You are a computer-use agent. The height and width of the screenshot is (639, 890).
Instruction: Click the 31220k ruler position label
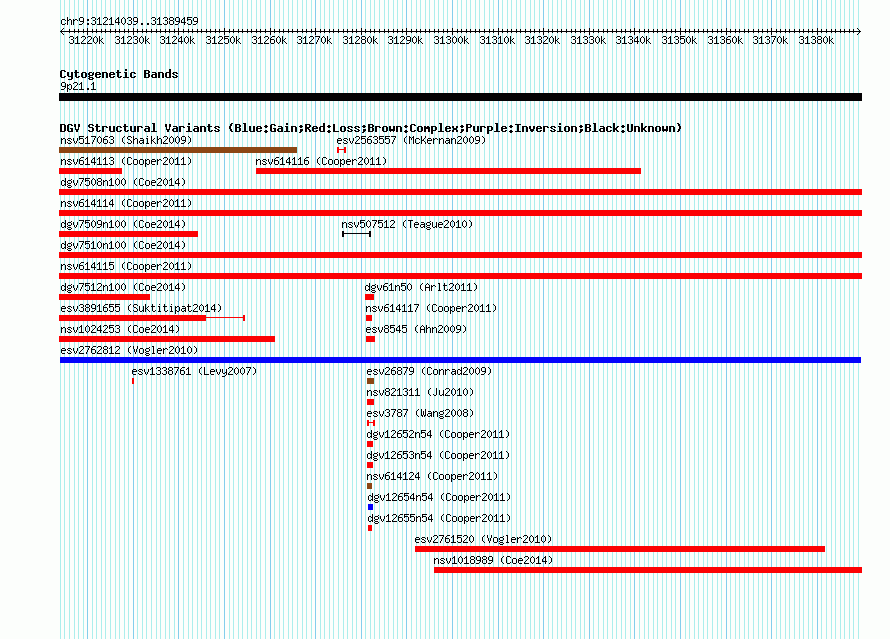(86, 40)
